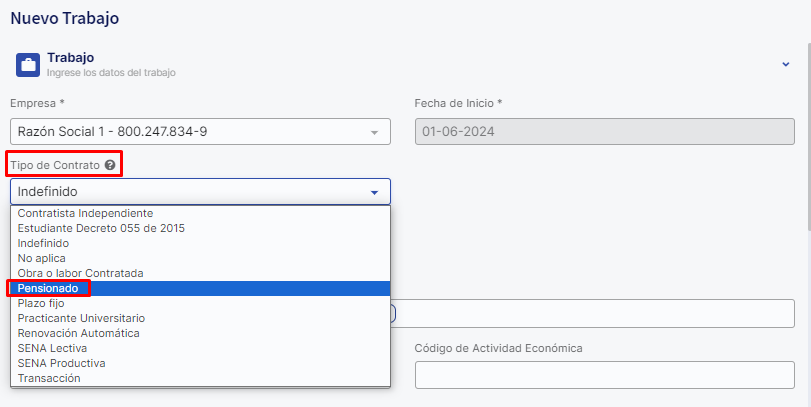Select Plazo fijo contract type
This screenshot has height=407, width=811.
(40, 303)
